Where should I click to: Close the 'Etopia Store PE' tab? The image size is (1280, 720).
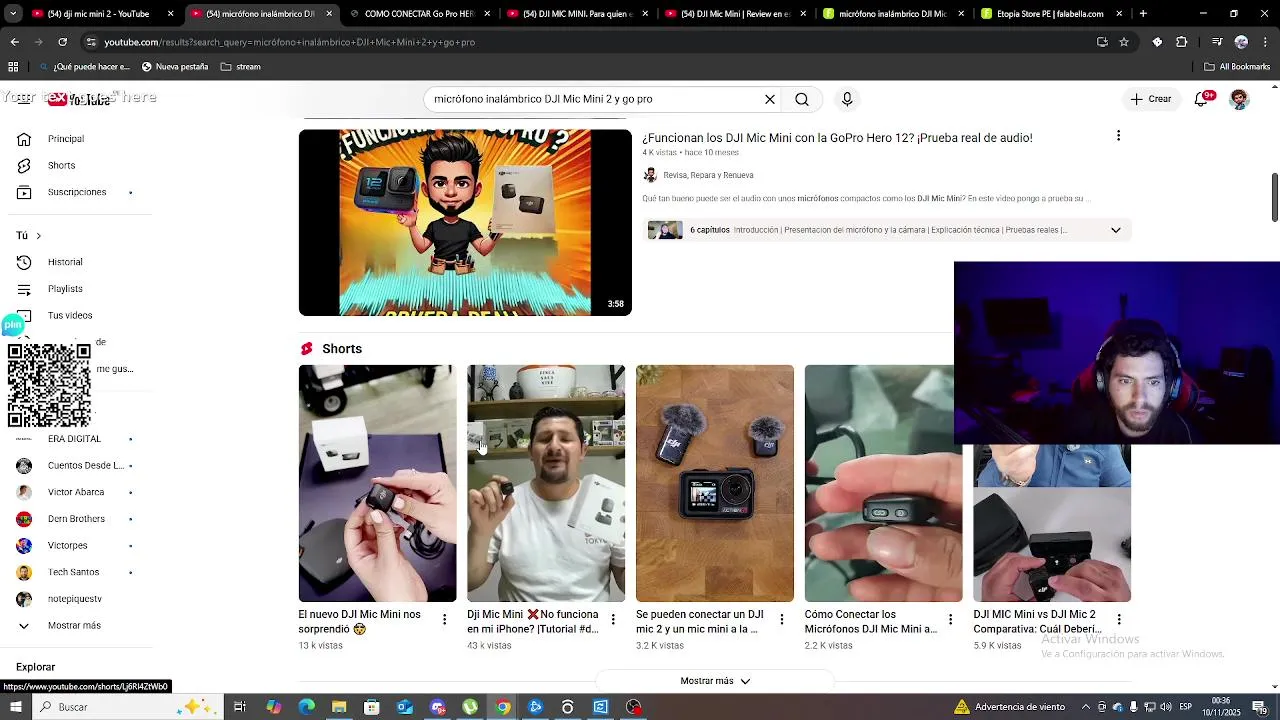tap(1119, 14)
